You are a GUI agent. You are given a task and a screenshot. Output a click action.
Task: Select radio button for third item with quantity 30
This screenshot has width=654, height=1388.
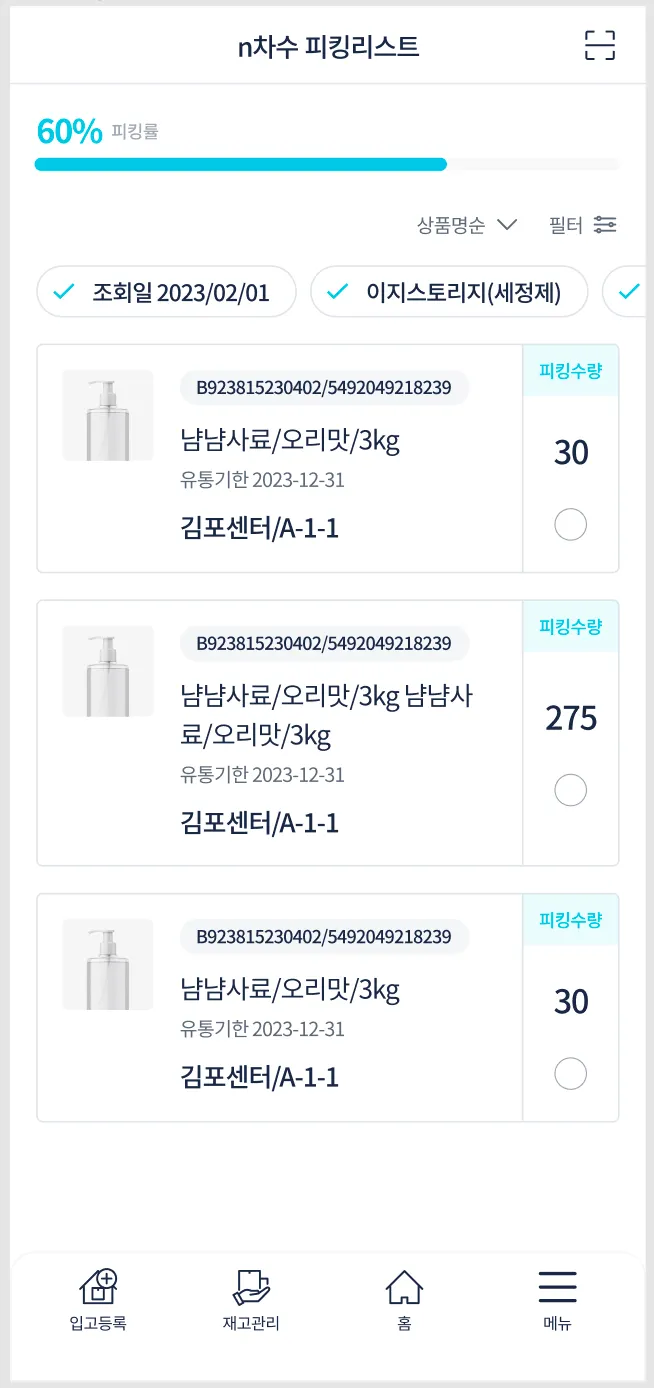tap(570, 1074)
